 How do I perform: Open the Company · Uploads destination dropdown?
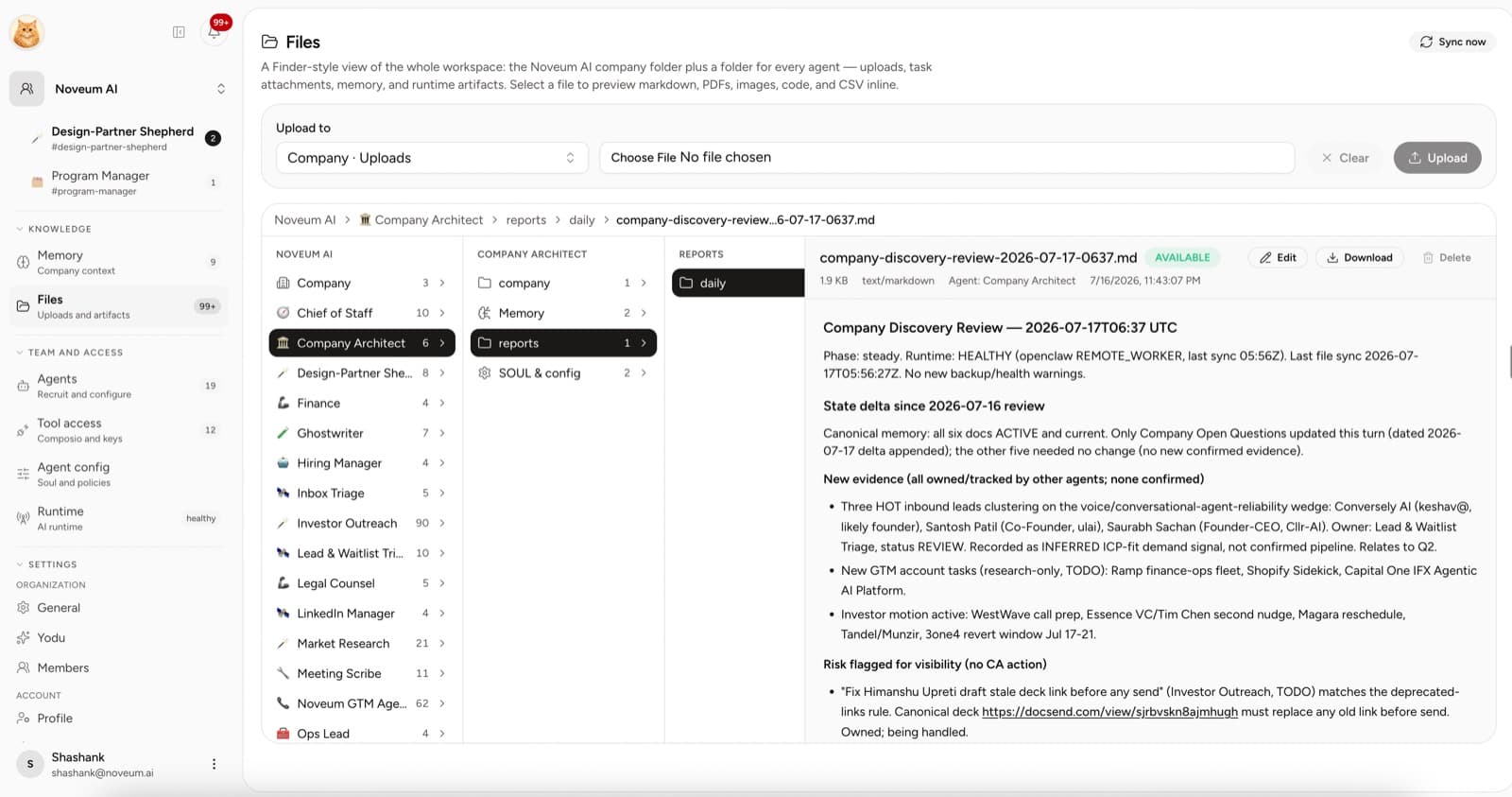coord(432,158)
